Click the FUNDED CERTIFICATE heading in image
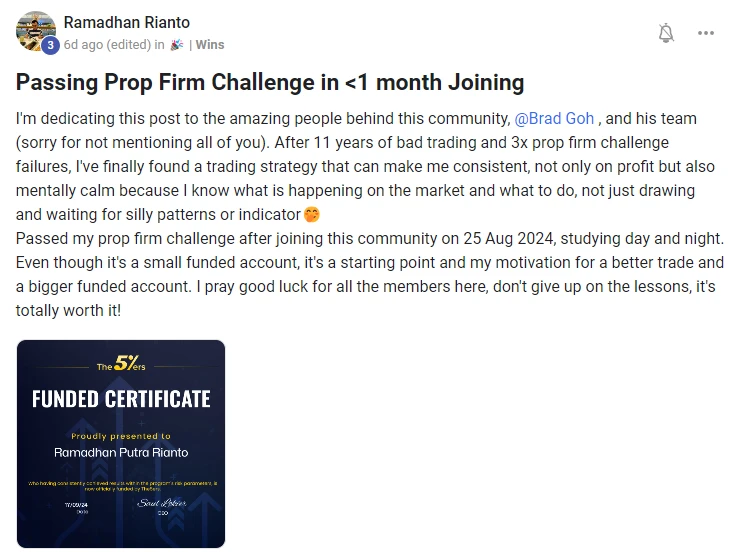 tap(121, 399)
